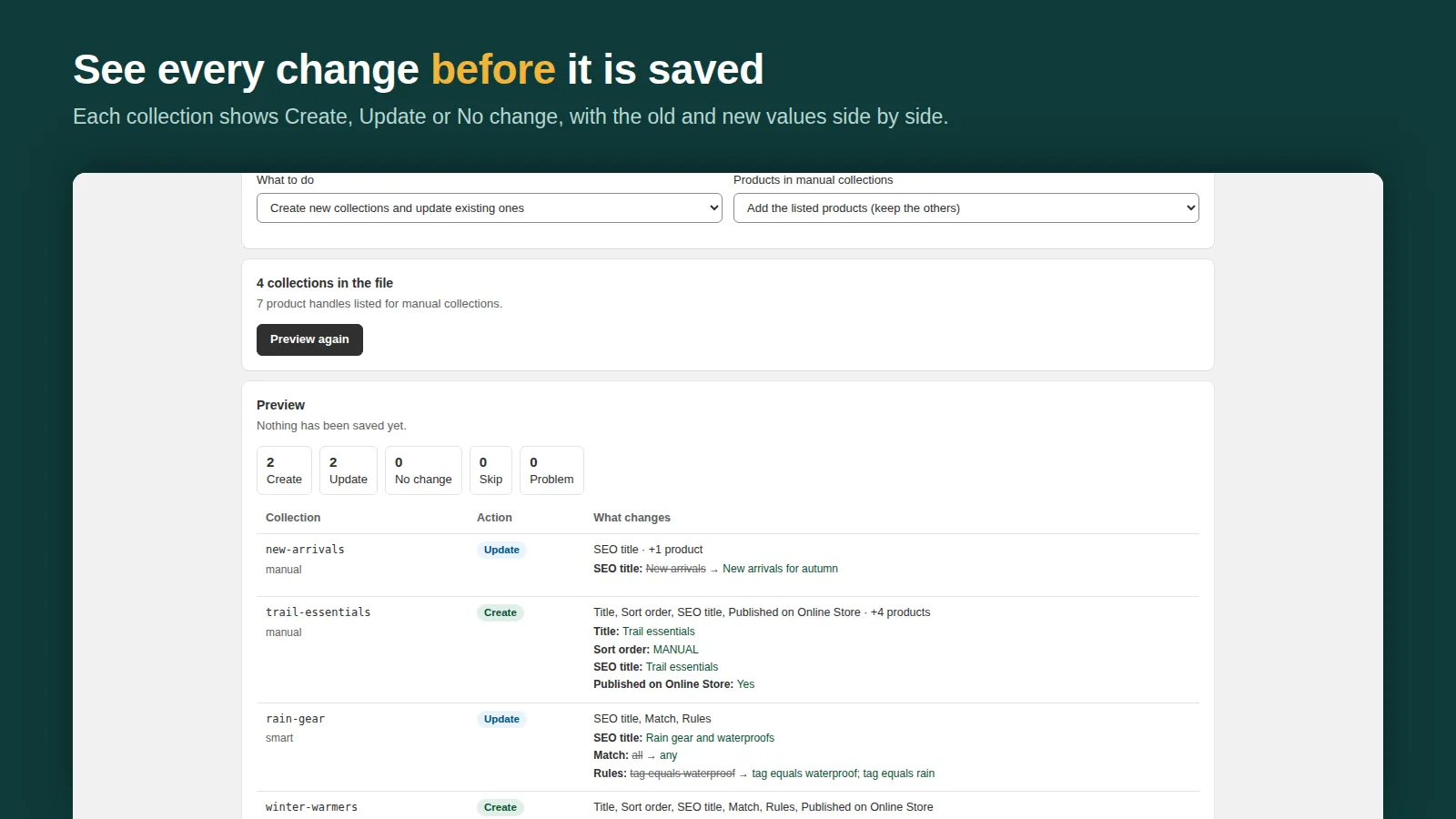The width and height of the screenshot is (1456, 819).
Task: Click 'Rain gear and waterproofs' SEO title
Action: [710, 738]
